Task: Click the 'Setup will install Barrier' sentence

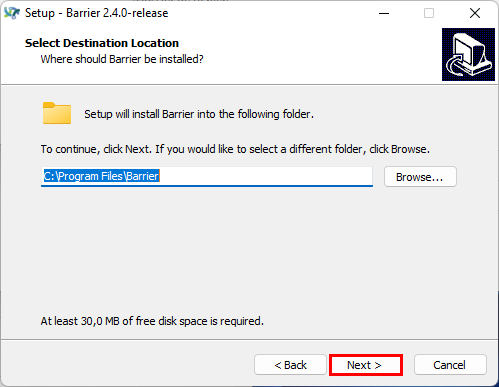Action: [199, 114]
